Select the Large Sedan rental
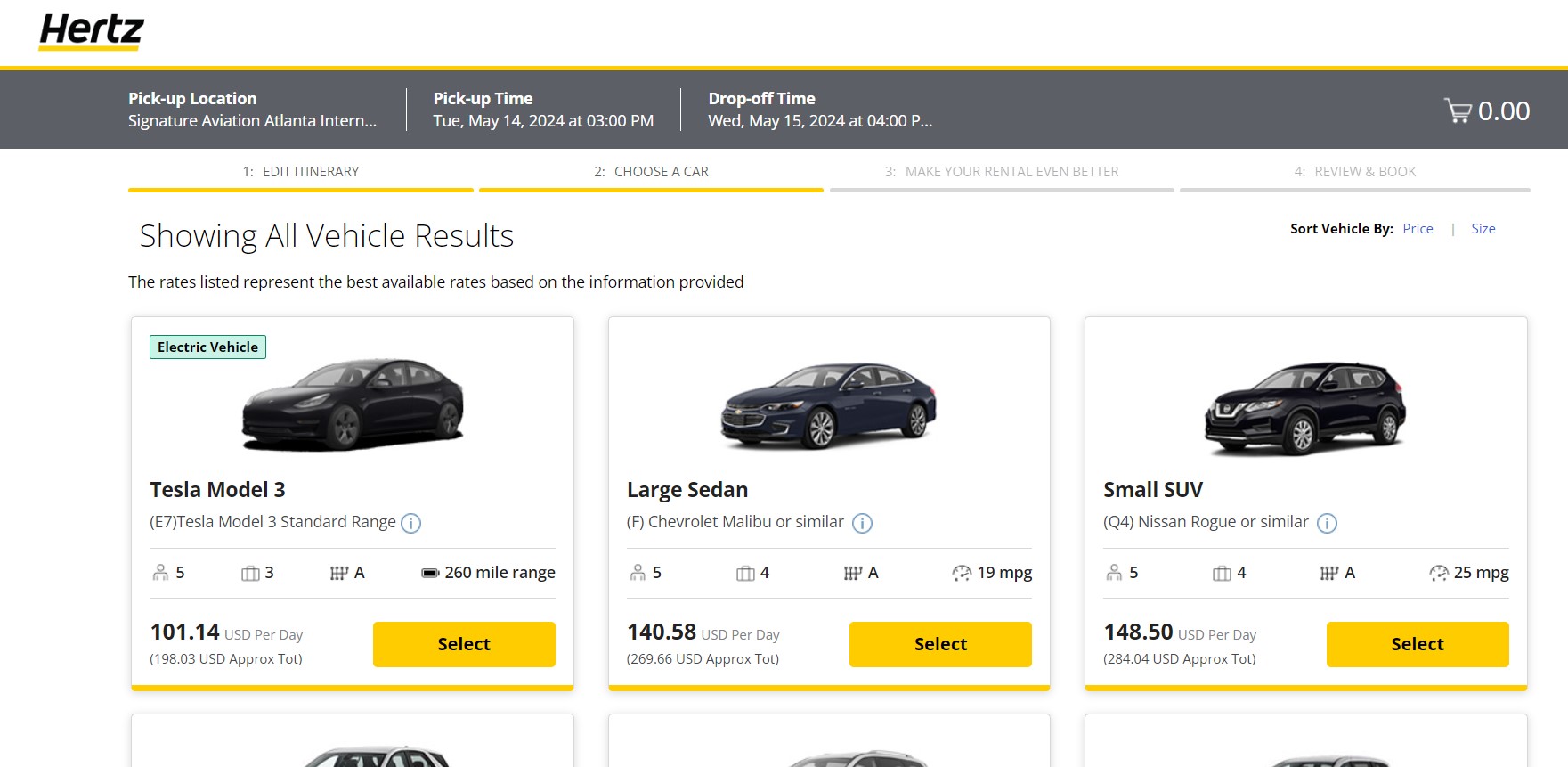 (x=940, y=644)
